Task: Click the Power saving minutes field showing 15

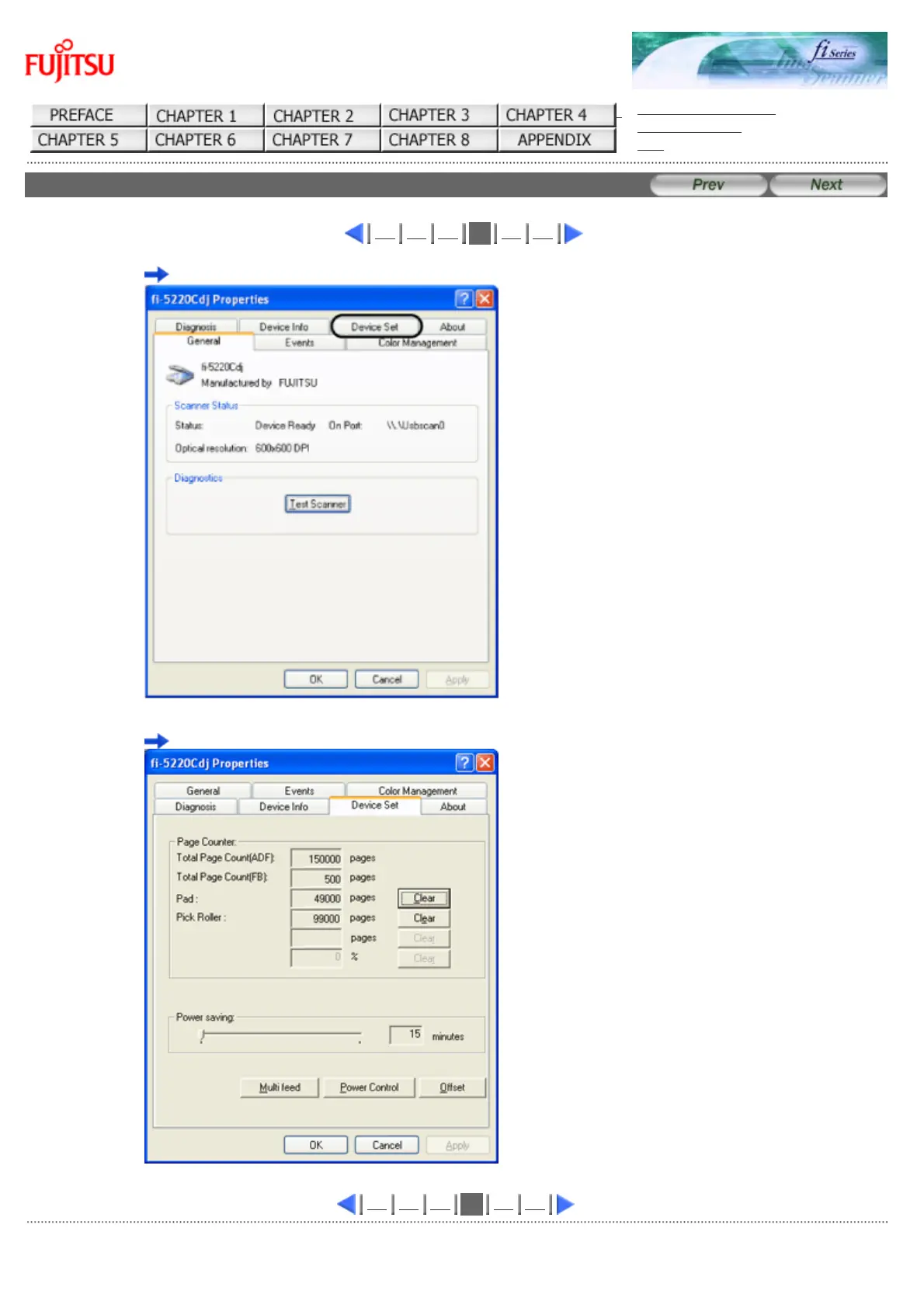Action: 405,1034
